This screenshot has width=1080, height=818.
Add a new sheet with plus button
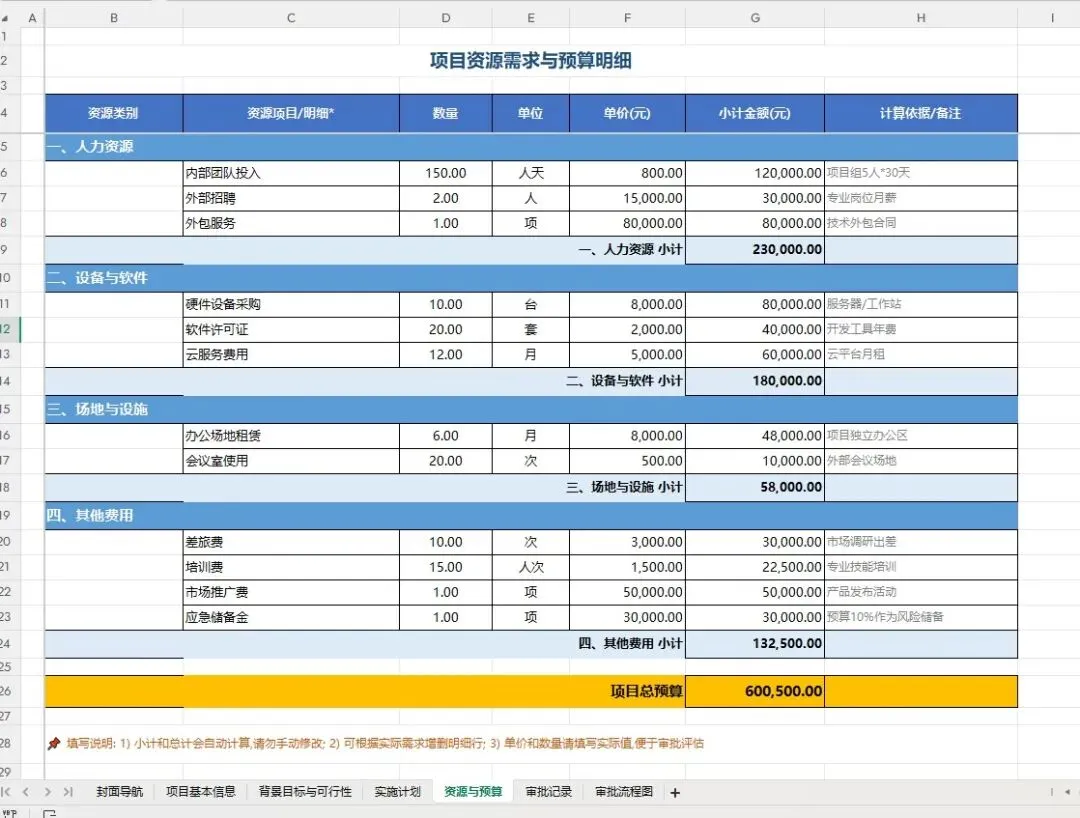[x=675, y=793]
